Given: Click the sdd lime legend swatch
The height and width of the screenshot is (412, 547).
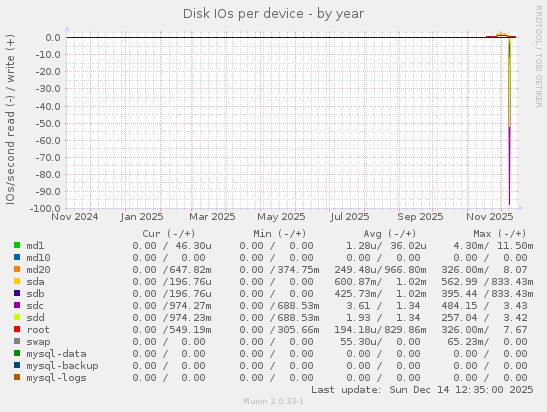Looking at the screenshot, I should tap(17, 317).
